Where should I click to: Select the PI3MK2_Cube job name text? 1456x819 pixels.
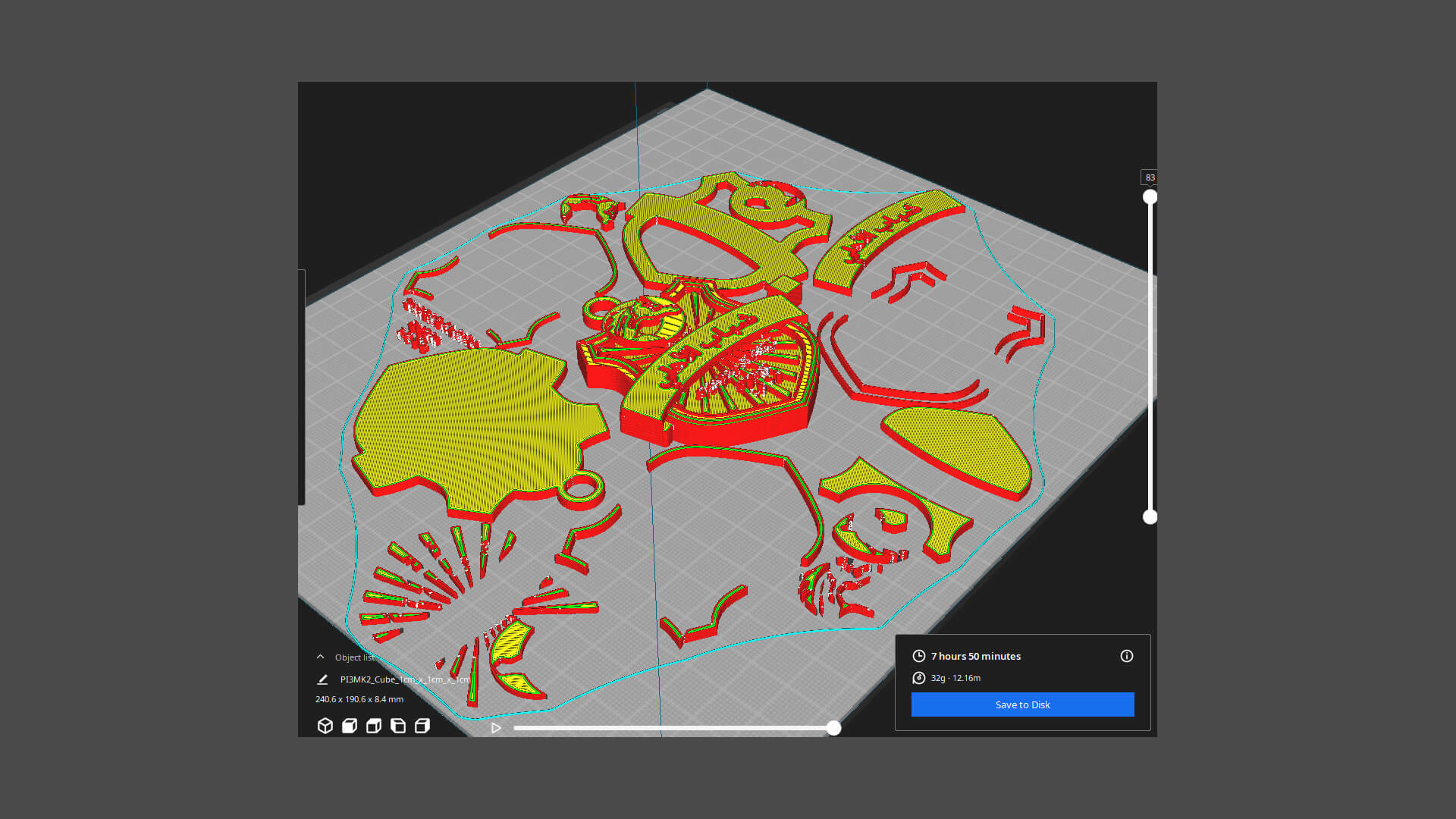click(x=405, y=679)
